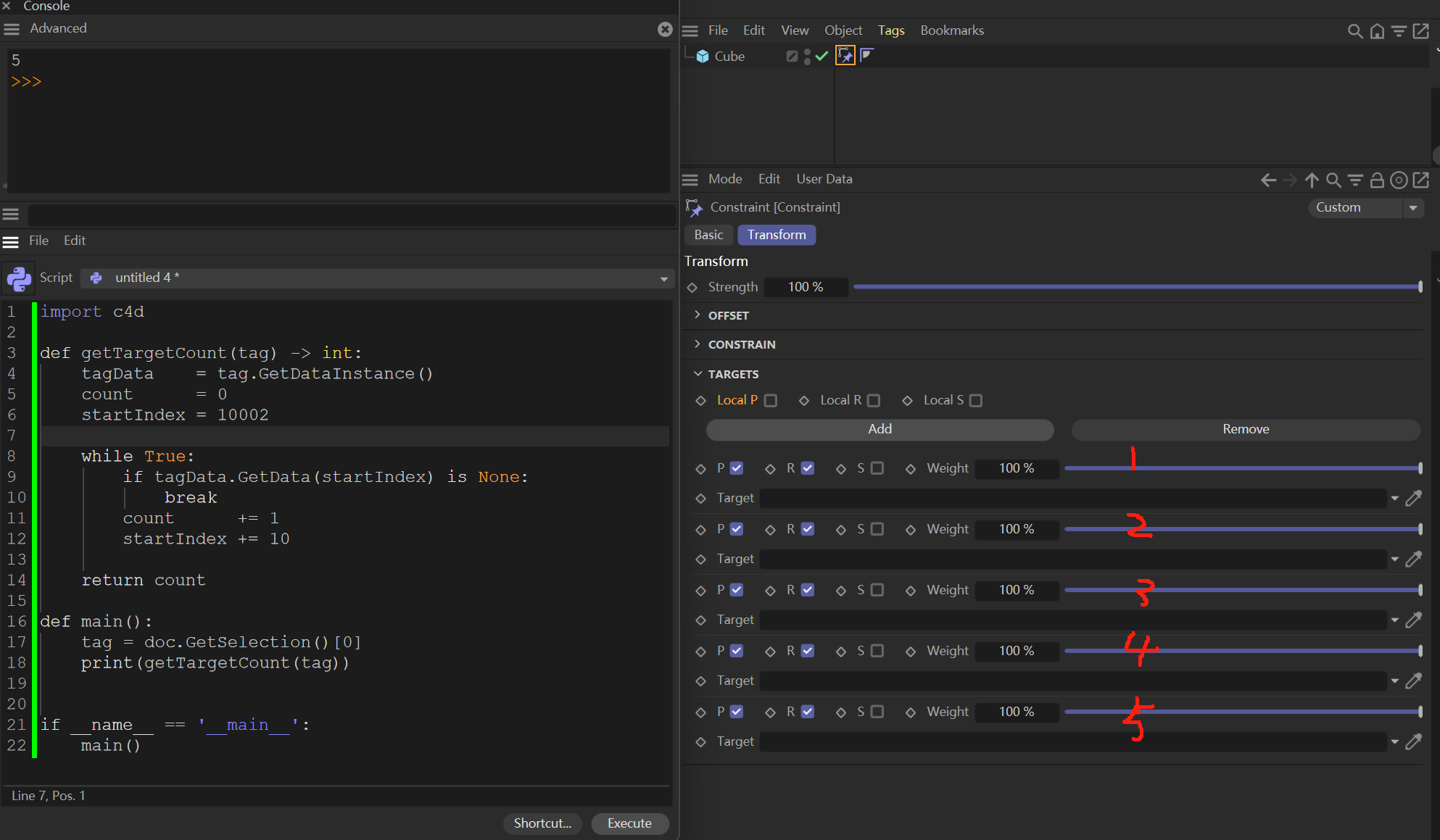Image resolution: width=1440 pixels, height=840 pixels.
Task: Open the Attribute Manager hamburger menu
Action: click(690, 180)
